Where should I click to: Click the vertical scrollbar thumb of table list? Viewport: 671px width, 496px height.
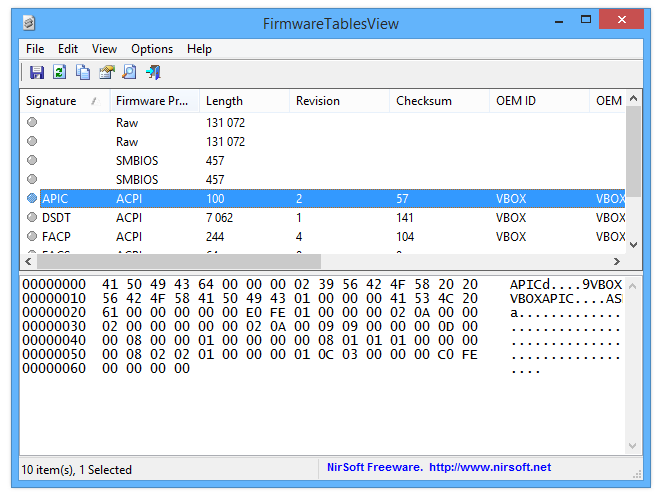click(634, 151)
